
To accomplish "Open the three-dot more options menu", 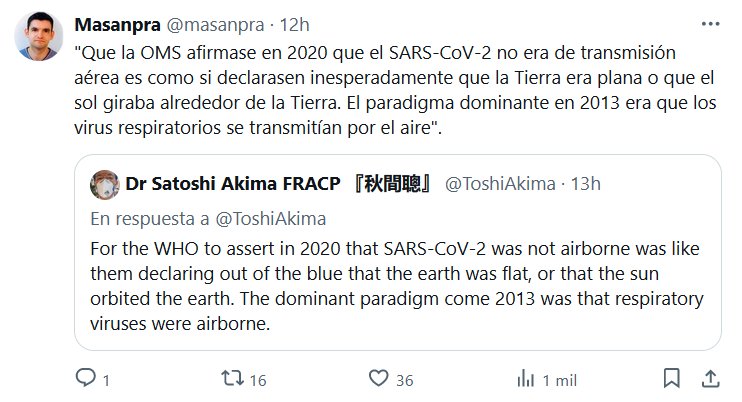I will click(x=710, y=23).
